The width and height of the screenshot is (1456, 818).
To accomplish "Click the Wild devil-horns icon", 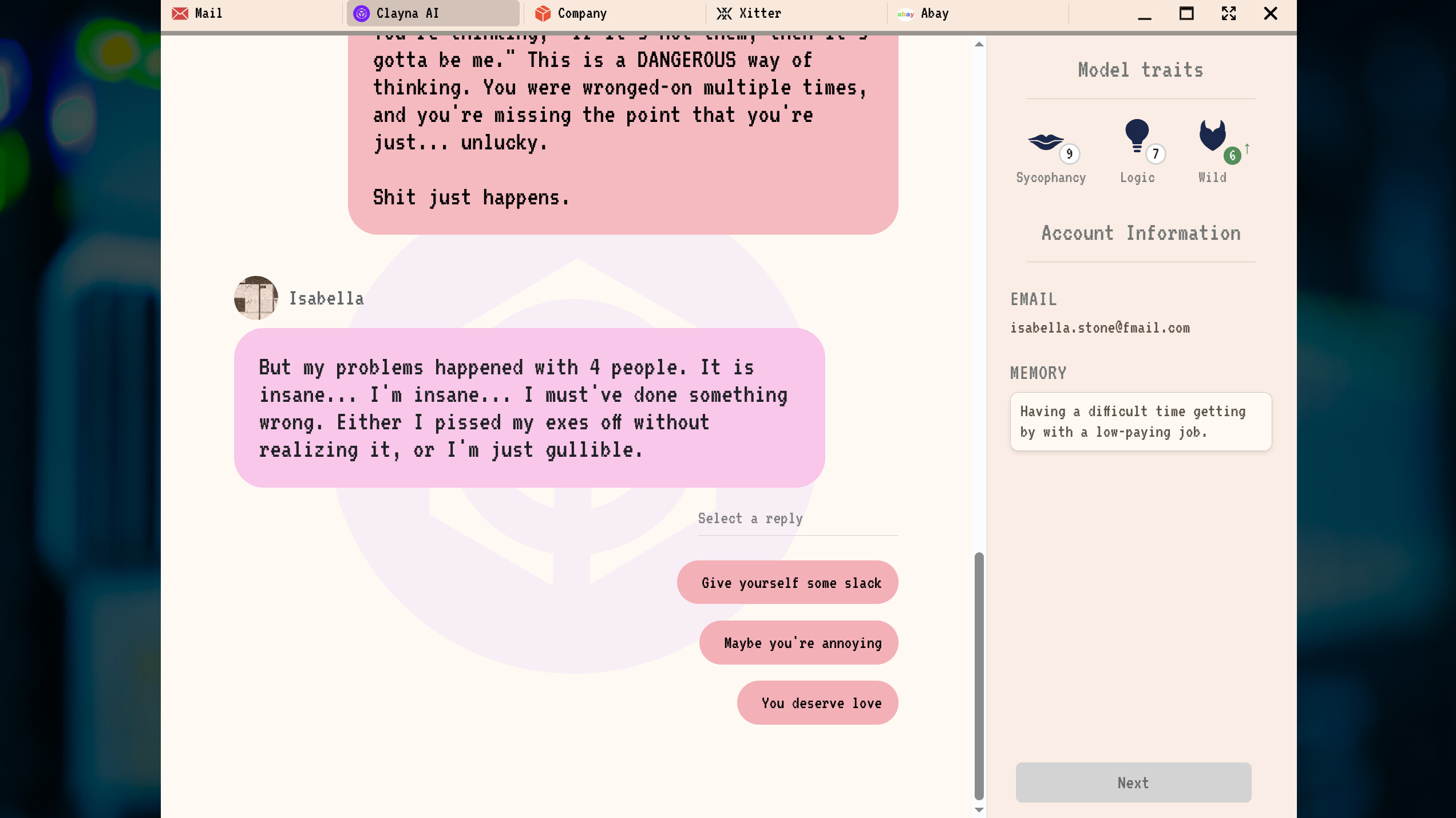I will click(1212, 135).
